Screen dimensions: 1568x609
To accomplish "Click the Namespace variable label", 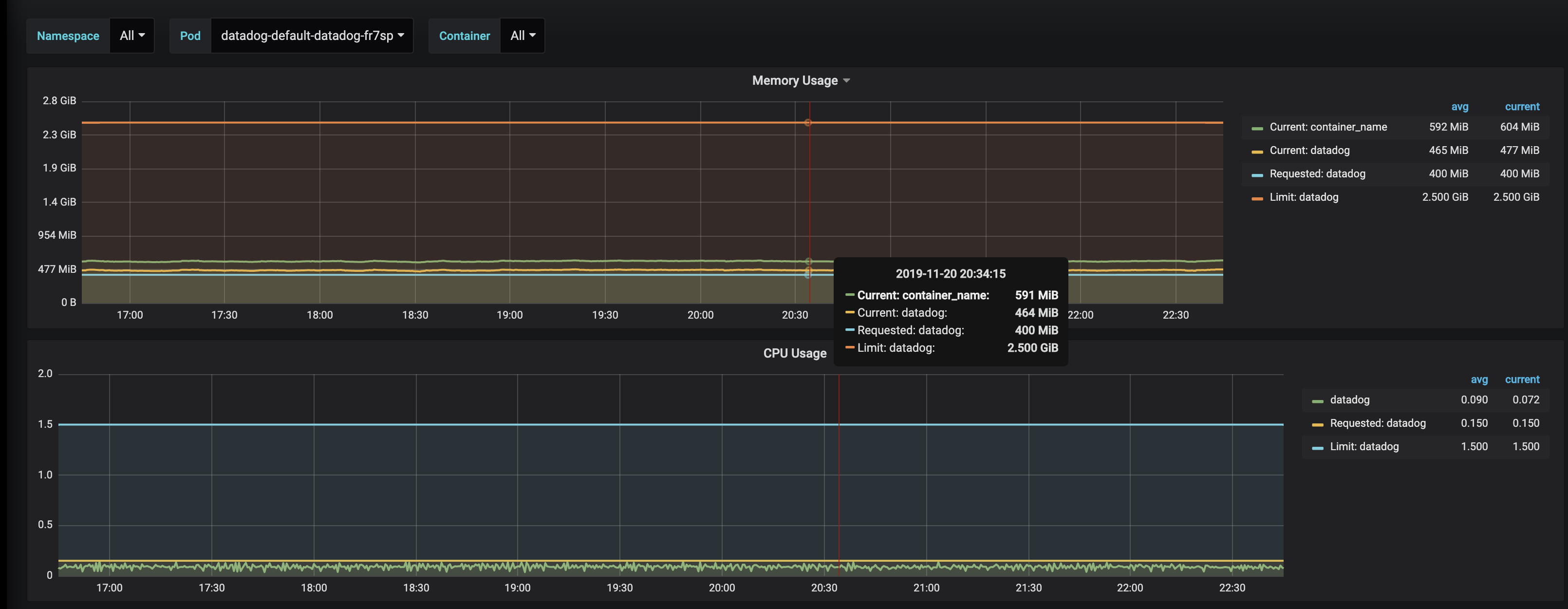I will (68, 35).
